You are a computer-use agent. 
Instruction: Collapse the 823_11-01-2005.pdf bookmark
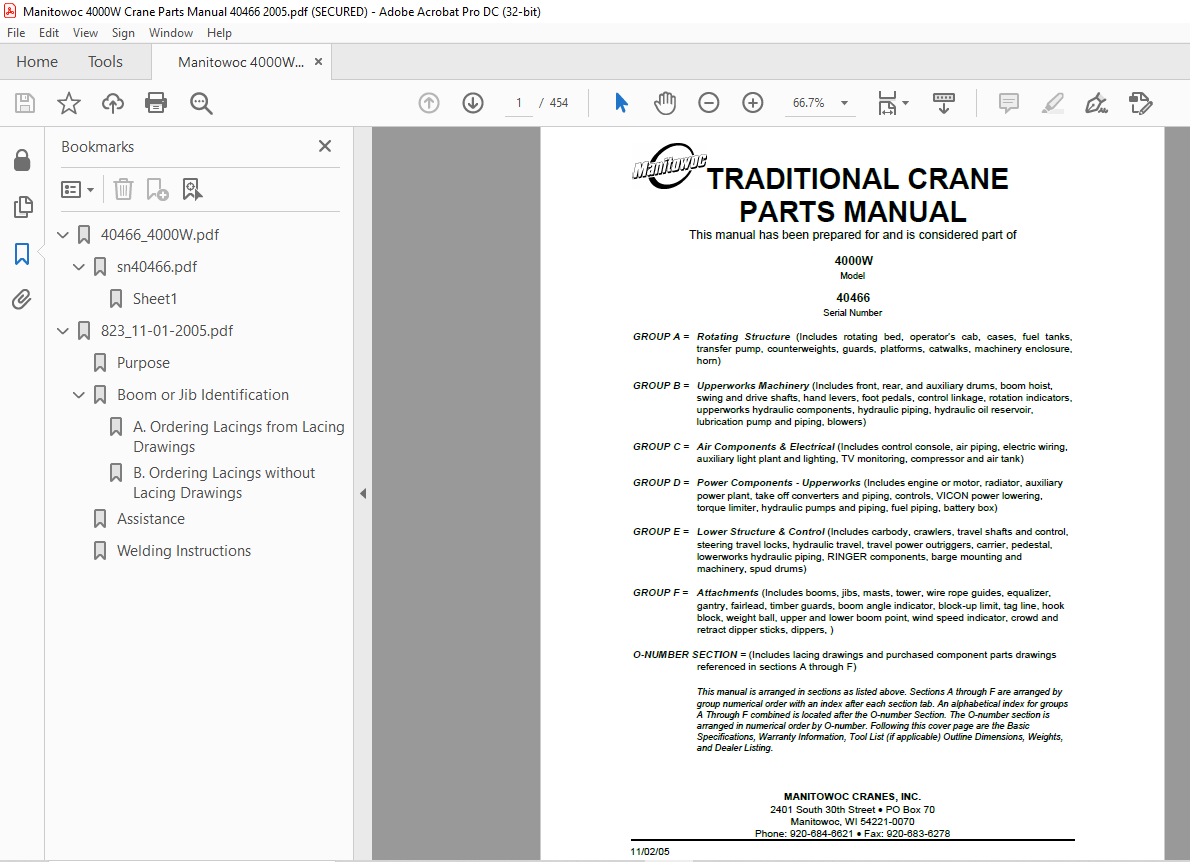(x=63, y=331)
